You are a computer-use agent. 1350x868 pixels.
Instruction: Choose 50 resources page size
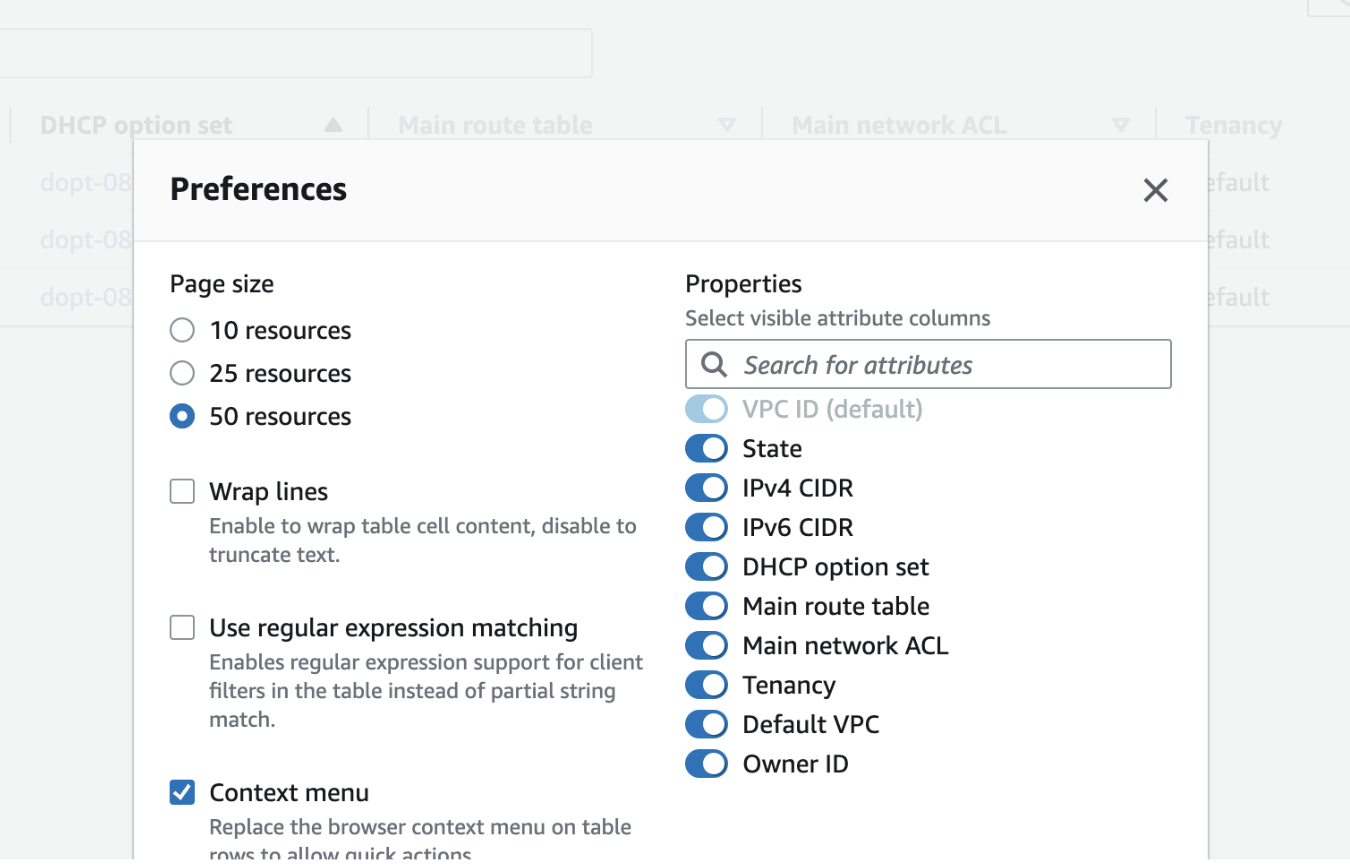click(x=182, y=416)
